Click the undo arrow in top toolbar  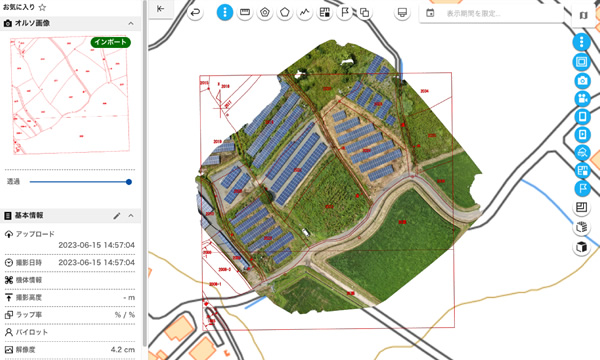point(195,13)
